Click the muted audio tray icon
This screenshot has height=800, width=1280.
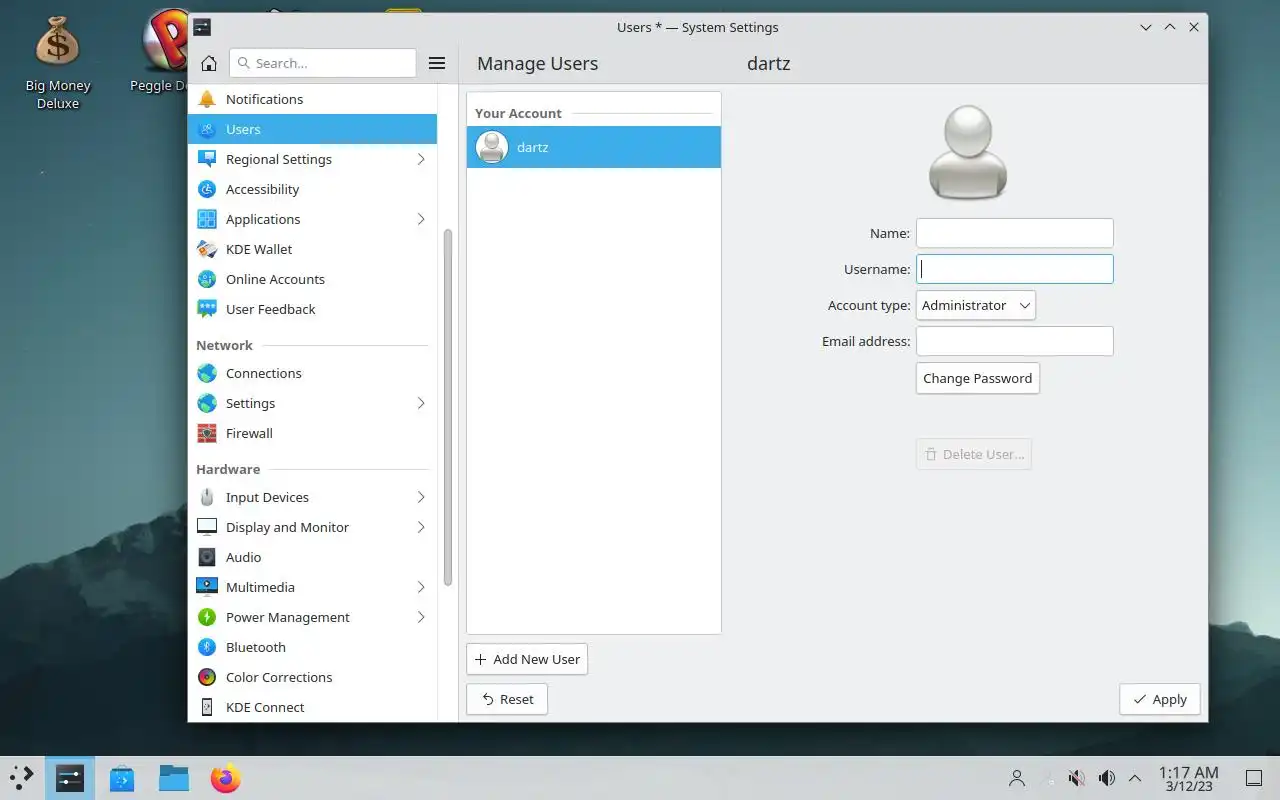1077,778
